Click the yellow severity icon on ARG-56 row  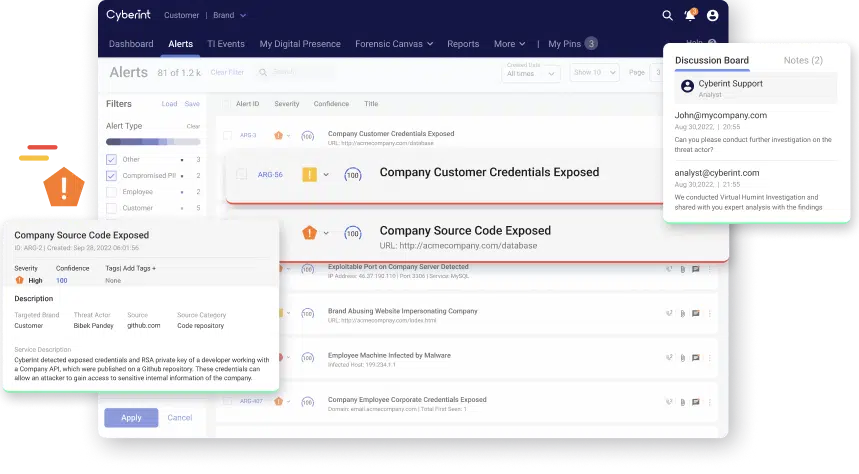point(310,175)
